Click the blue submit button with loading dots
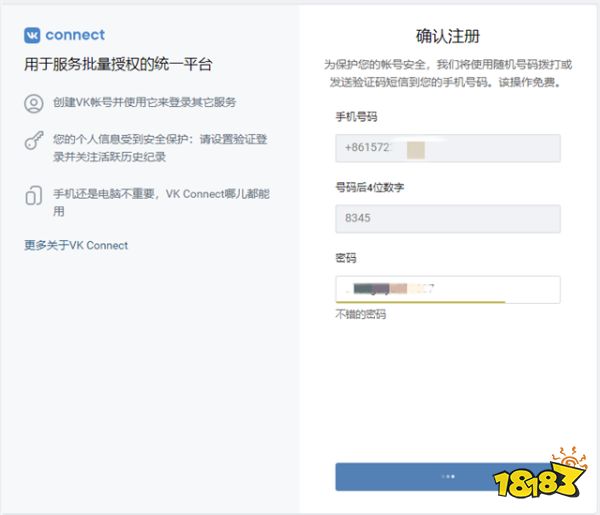The image size is (600, 515). click(x=448, y=477)
